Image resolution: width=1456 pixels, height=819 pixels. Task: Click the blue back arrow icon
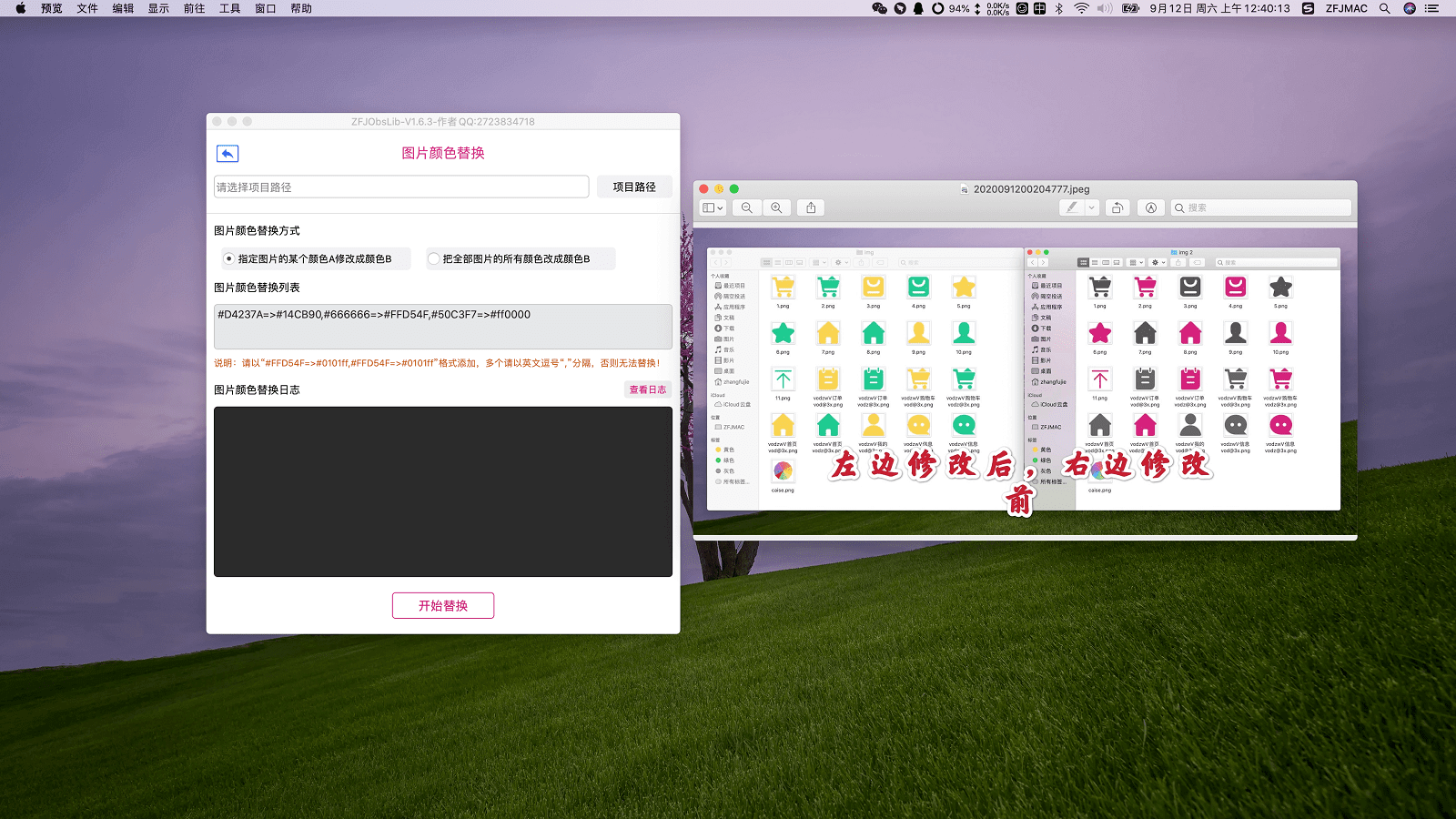(227, 154)
